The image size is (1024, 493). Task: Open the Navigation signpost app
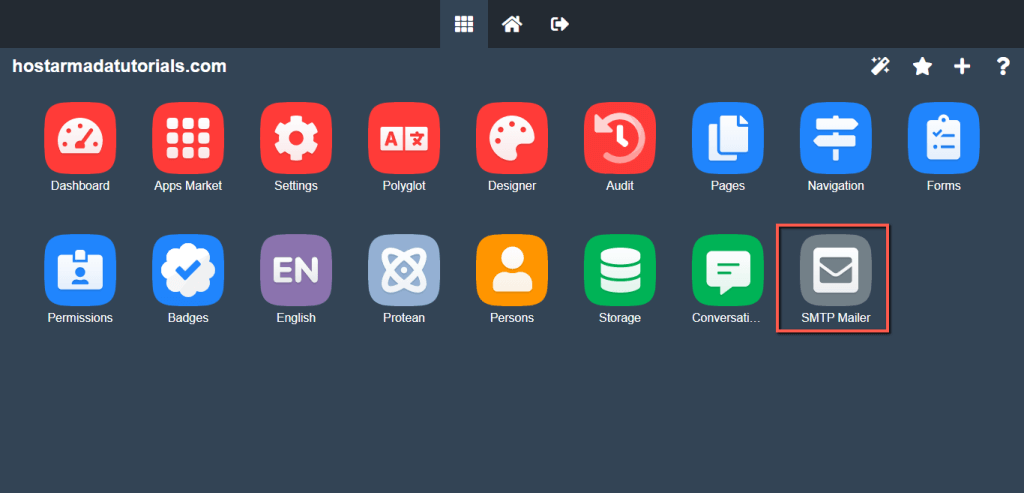[836, 138]
